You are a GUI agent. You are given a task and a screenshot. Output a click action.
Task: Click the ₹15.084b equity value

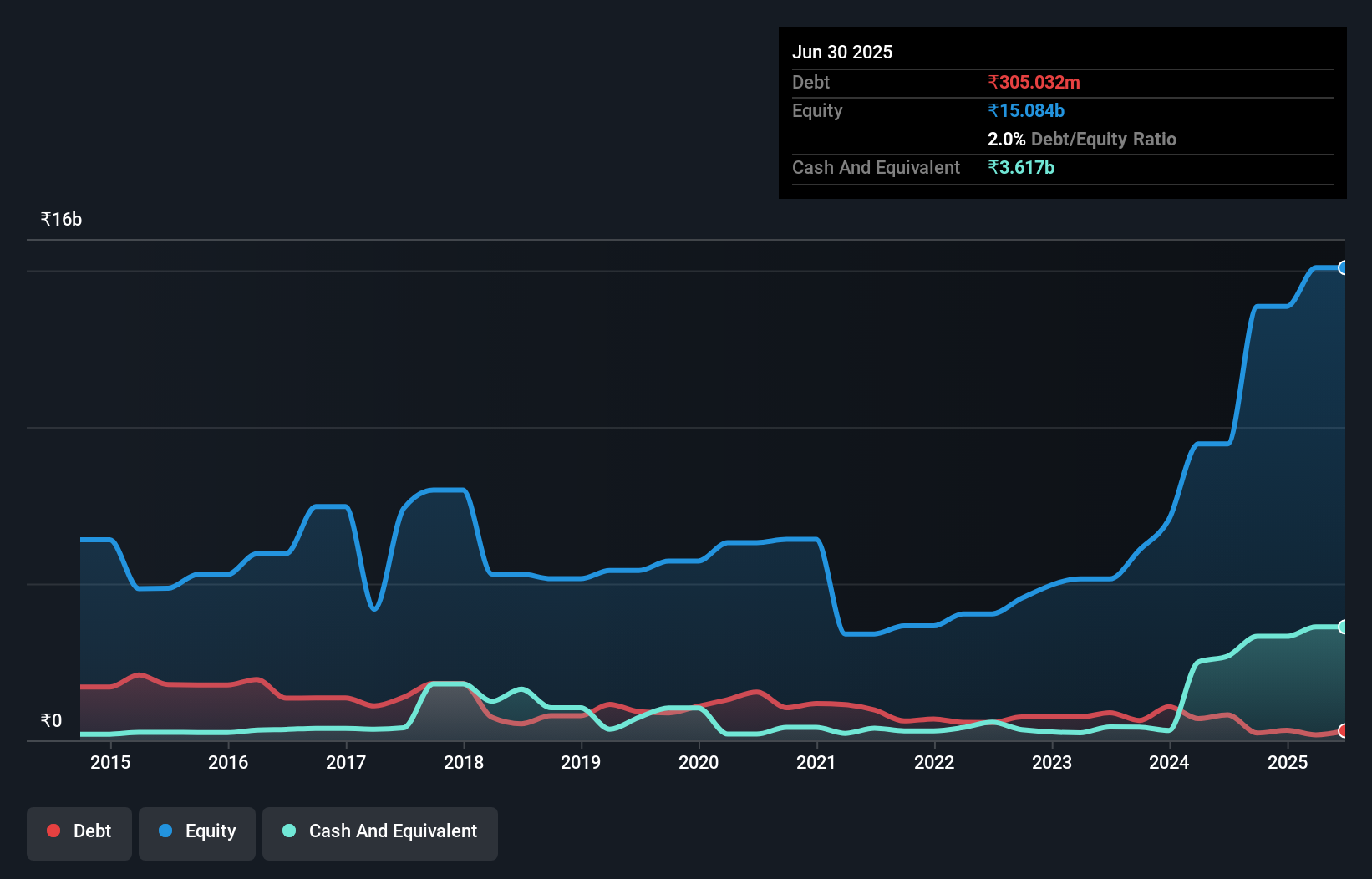tap(1026, 110)
